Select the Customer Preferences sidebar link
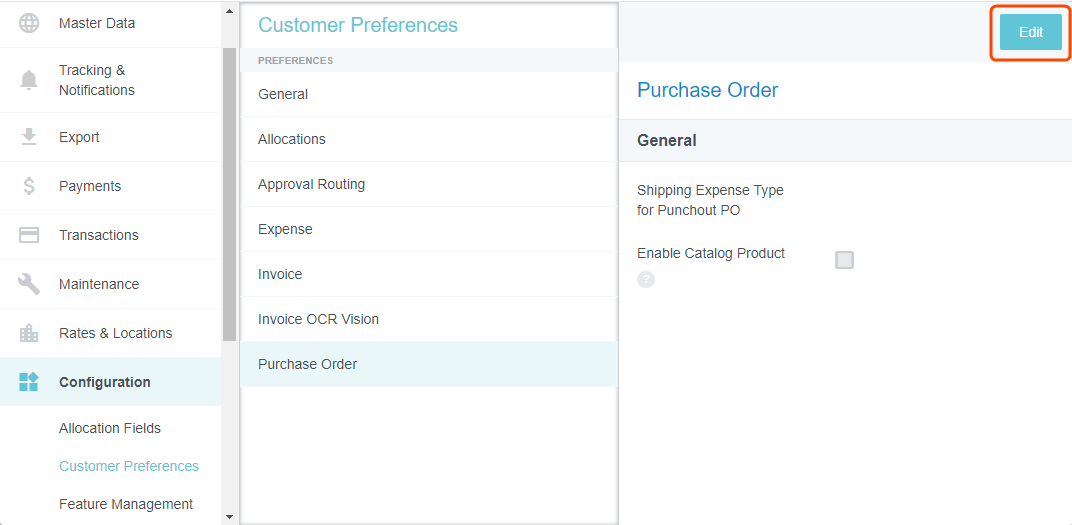The image size is (1072, 525). (x=129, y=466)
